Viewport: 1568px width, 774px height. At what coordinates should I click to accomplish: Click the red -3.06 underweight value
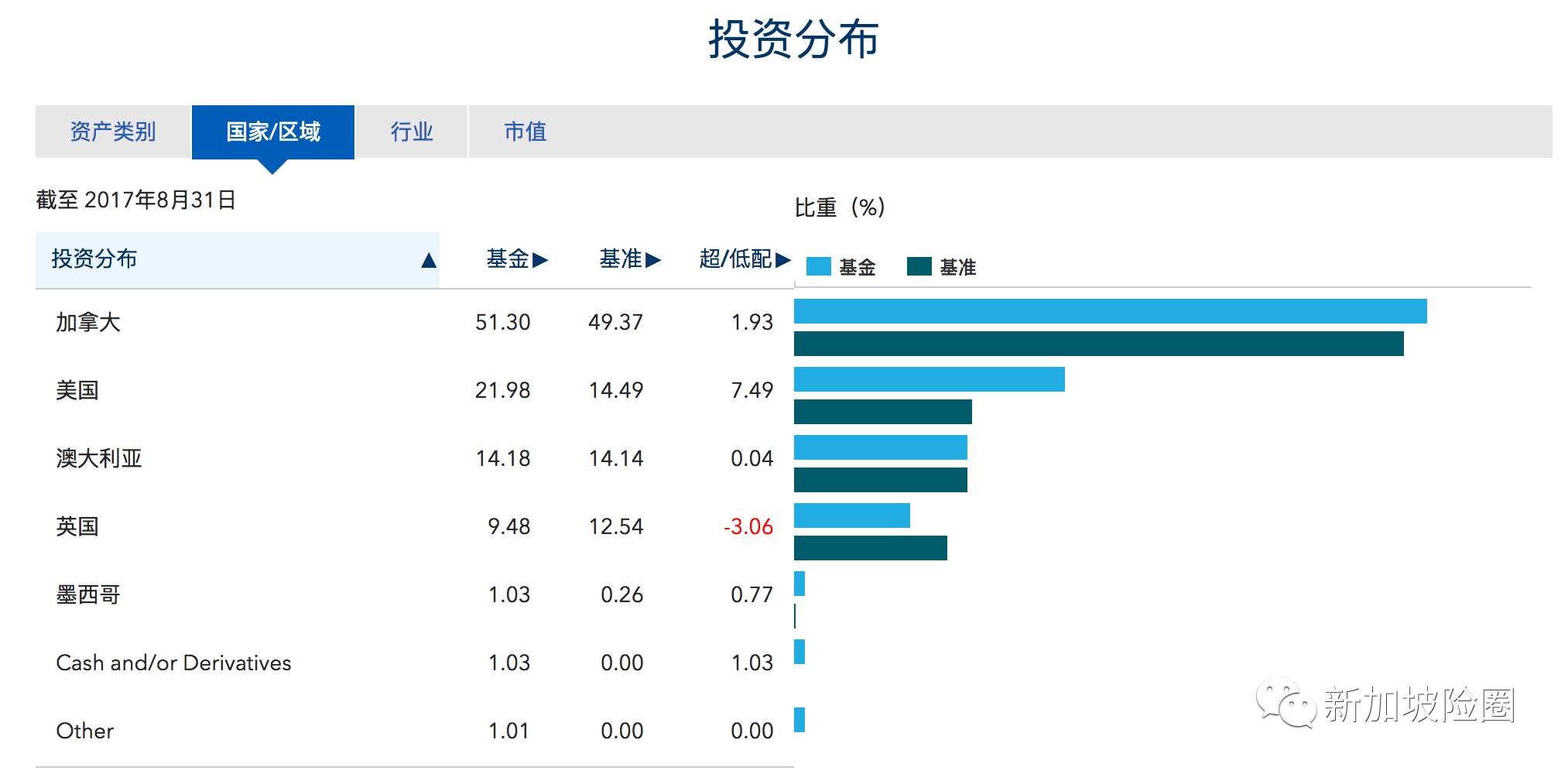pos(748,526)
